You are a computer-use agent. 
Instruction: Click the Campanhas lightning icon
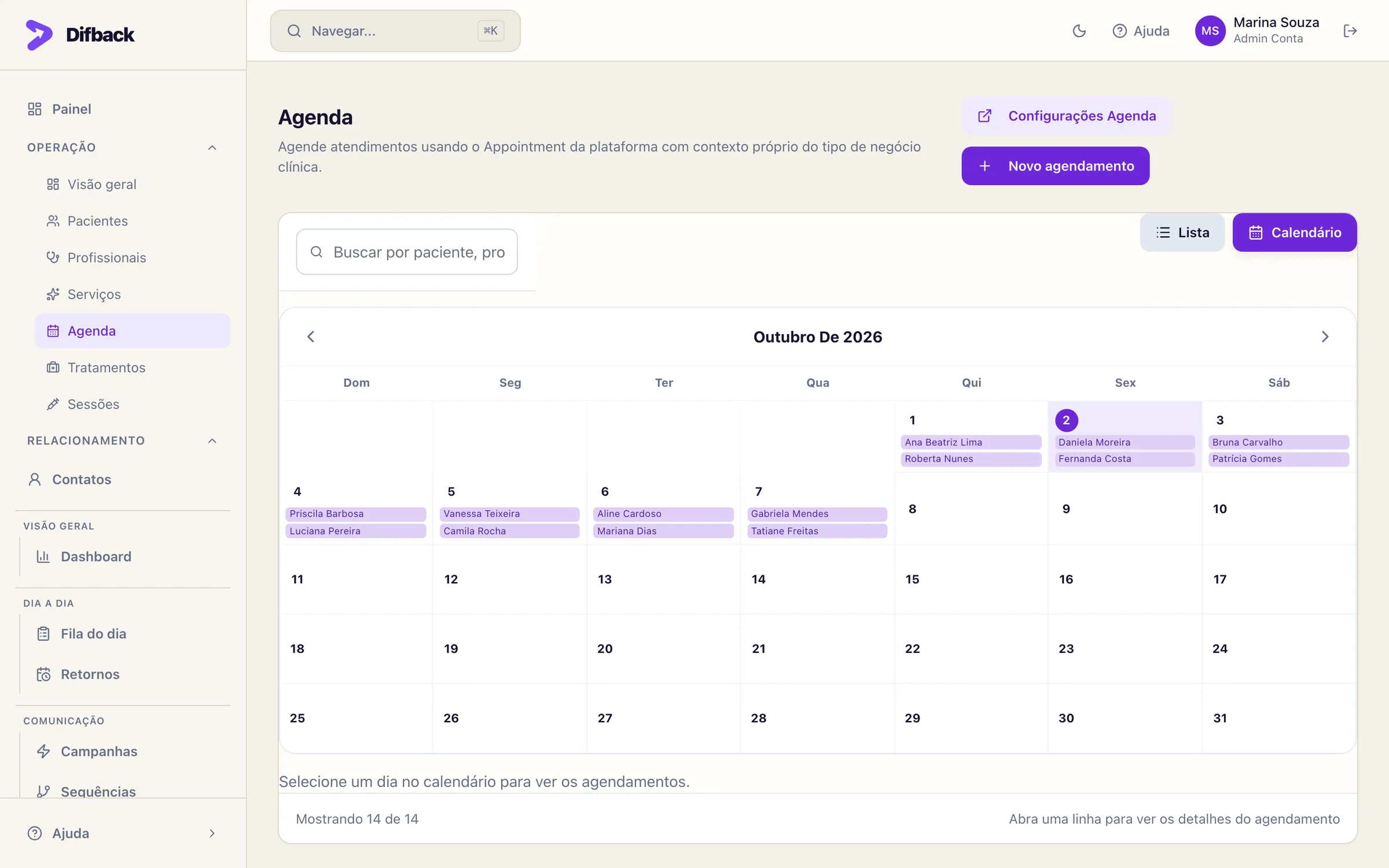[x=43, y=751]
